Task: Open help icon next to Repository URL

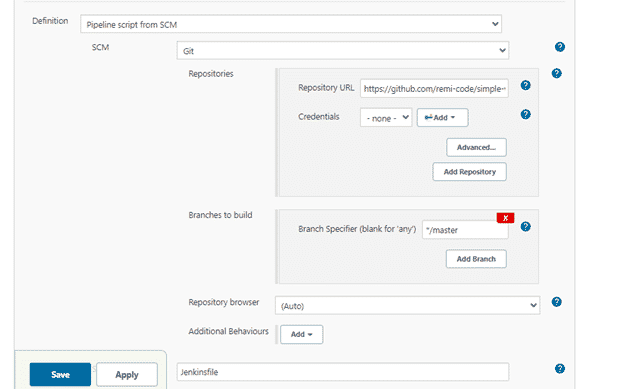Action: click(x=525, y=85)
